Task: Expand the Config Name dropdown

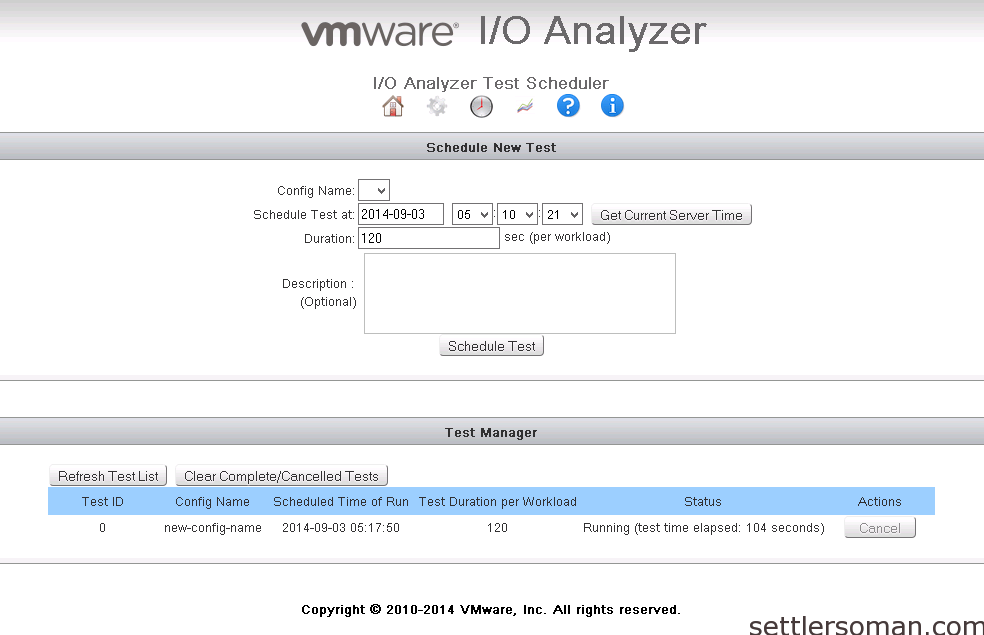Action: coord(374,190)
